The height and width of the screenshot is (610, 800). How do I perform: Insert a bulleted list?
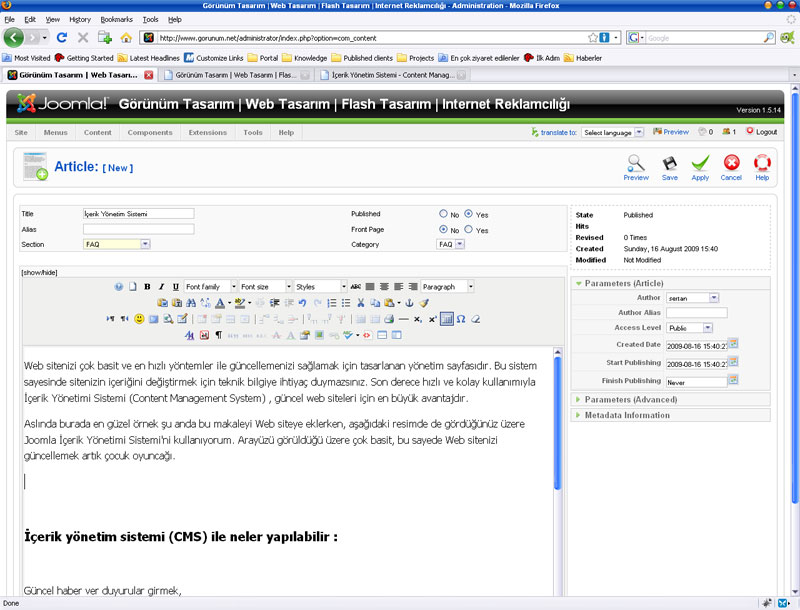[346, 303]
